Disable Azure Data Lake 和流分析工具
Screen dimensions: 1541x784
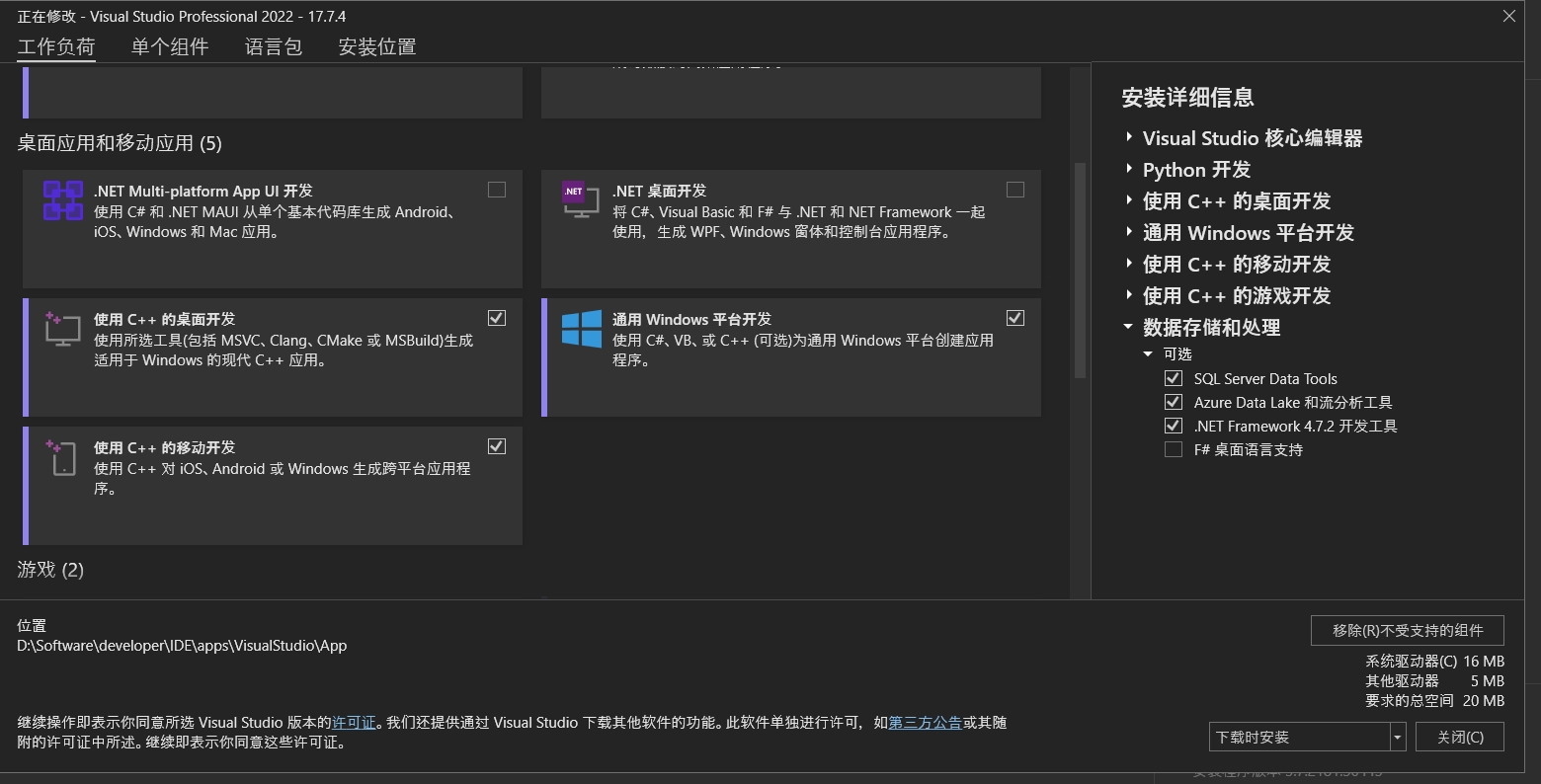[1174, 402]
